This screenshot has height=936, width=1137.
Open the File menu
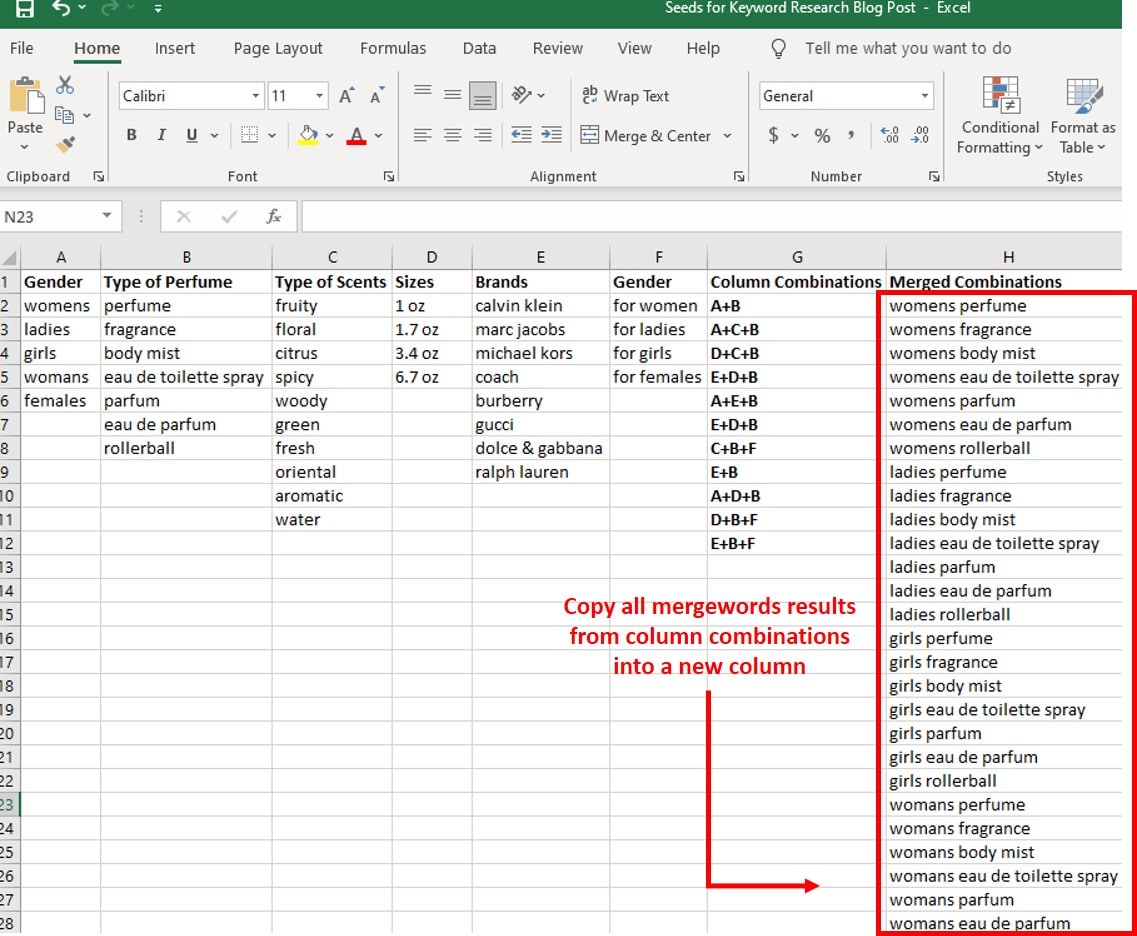pyautogui.click(x=22, y=49)
